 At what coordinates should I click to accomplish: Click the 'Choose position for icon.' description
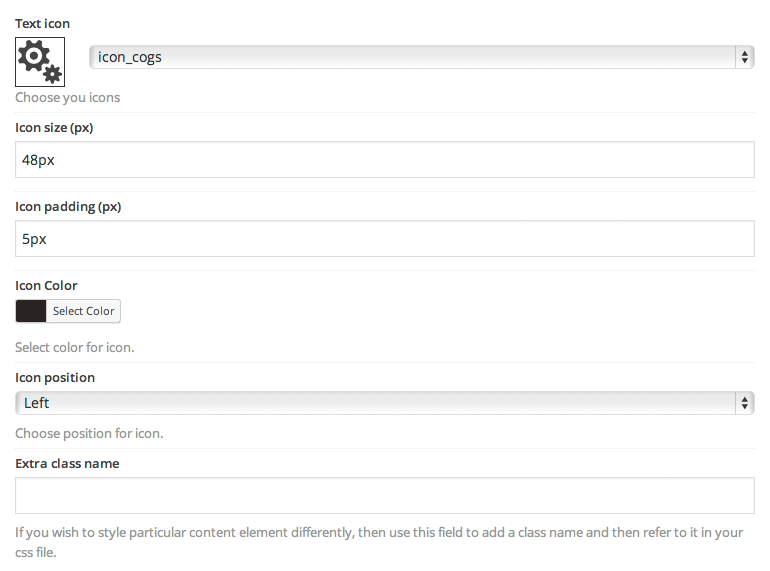[x=89, y=434]
